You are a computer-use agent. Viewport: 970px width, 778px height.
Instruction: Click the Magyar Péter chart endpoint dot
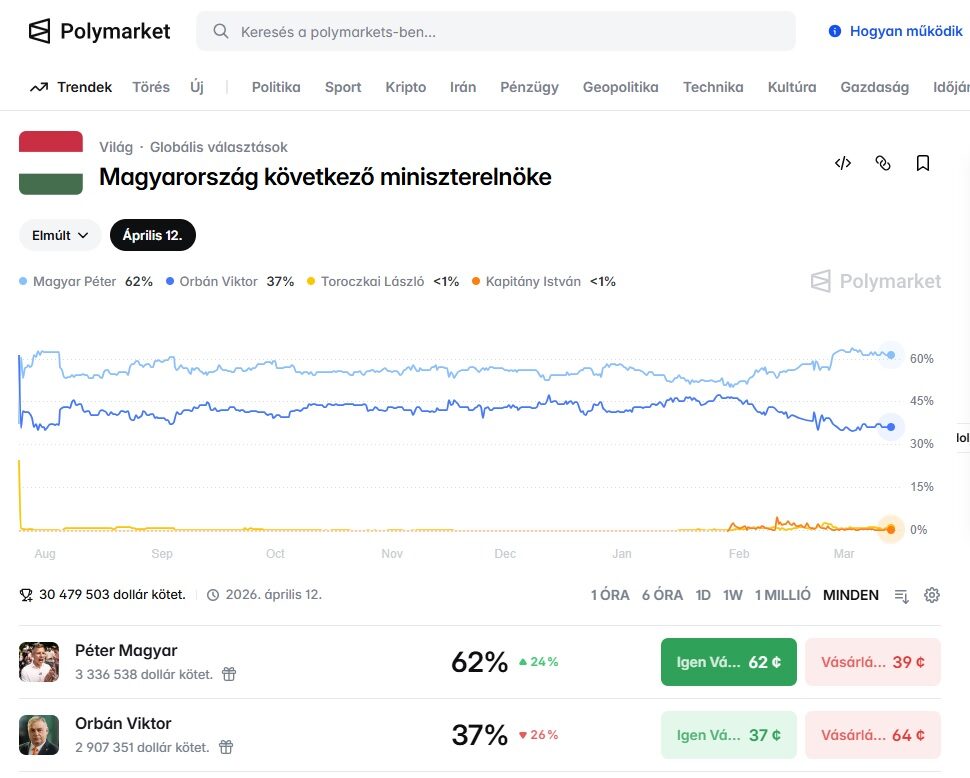pos(891,355)
